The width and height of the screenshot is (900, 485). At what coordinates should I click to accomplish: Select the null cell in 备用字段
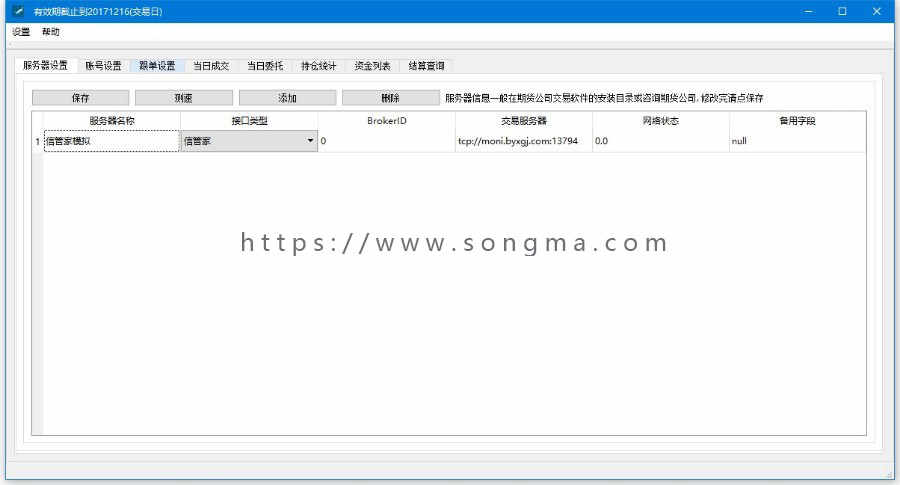[x=797, y=141]
